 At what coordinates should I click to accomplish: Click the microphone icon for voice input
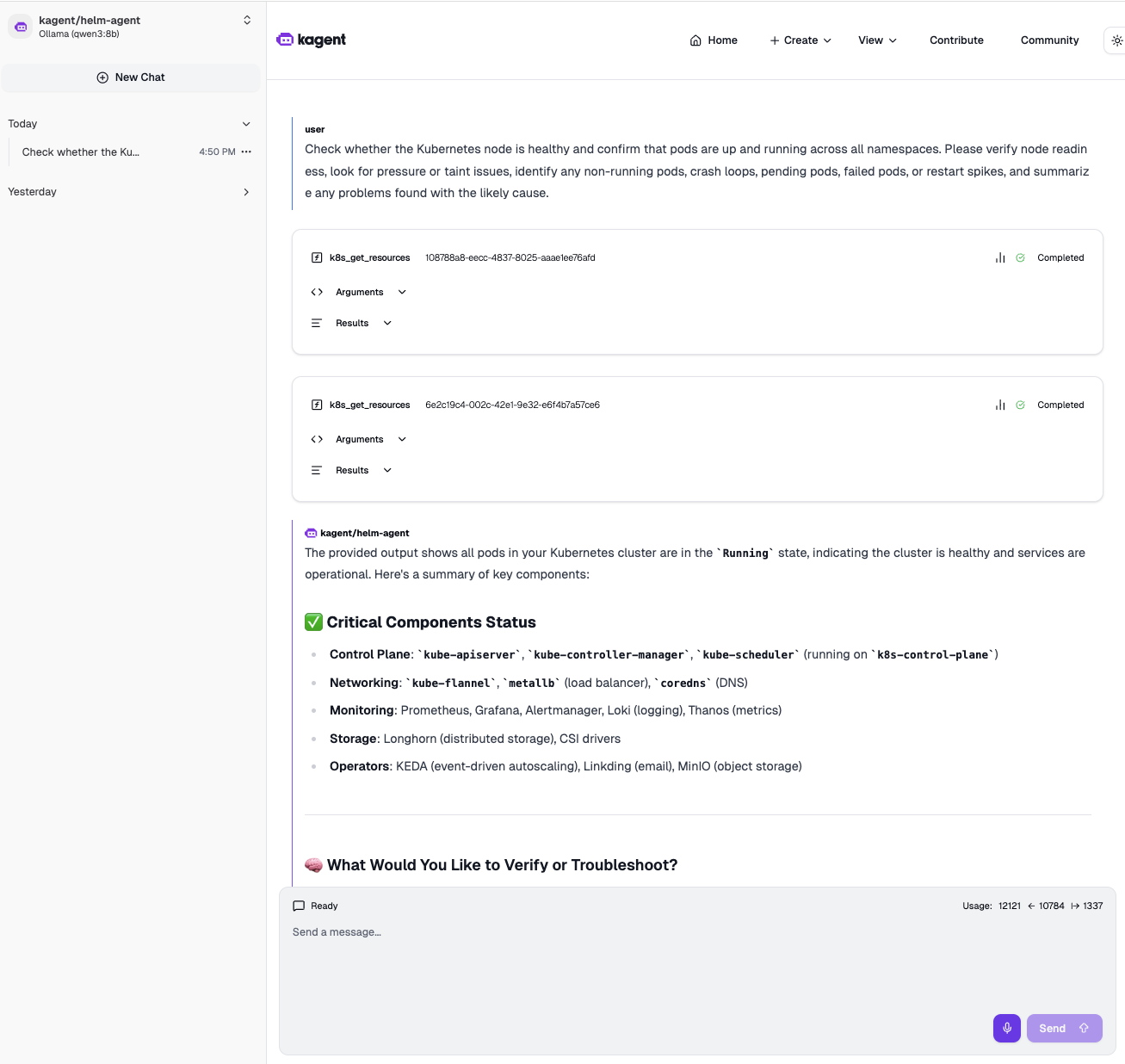click(1006, 1028)
